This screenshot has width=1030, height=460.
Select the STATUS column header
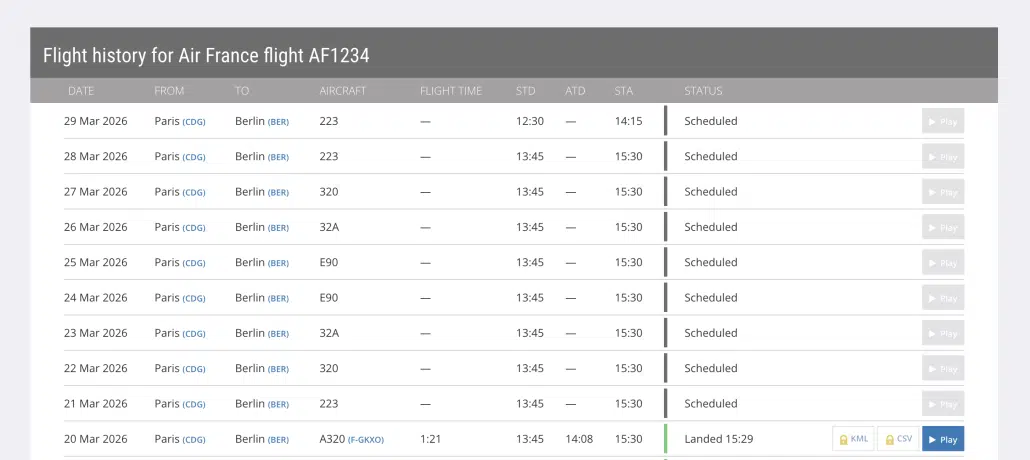[703, 91]
